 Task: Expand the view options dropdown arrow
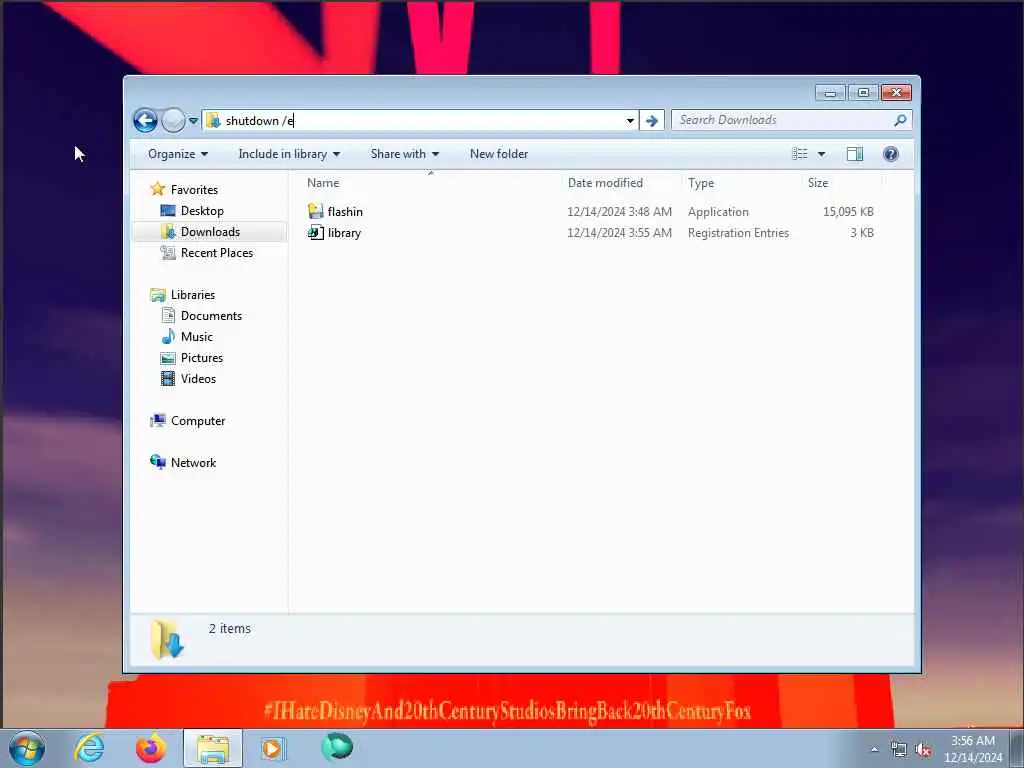tap(822, 154)
